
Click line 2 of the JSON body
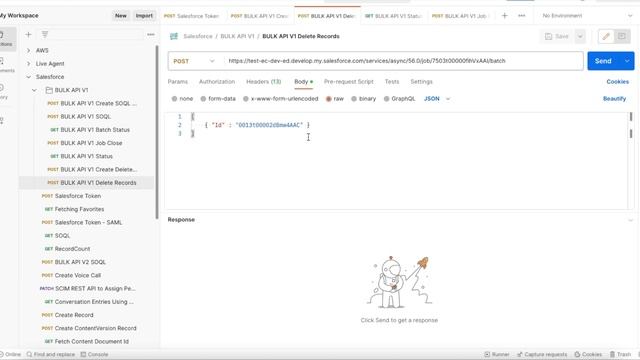[x=257, y=125]
